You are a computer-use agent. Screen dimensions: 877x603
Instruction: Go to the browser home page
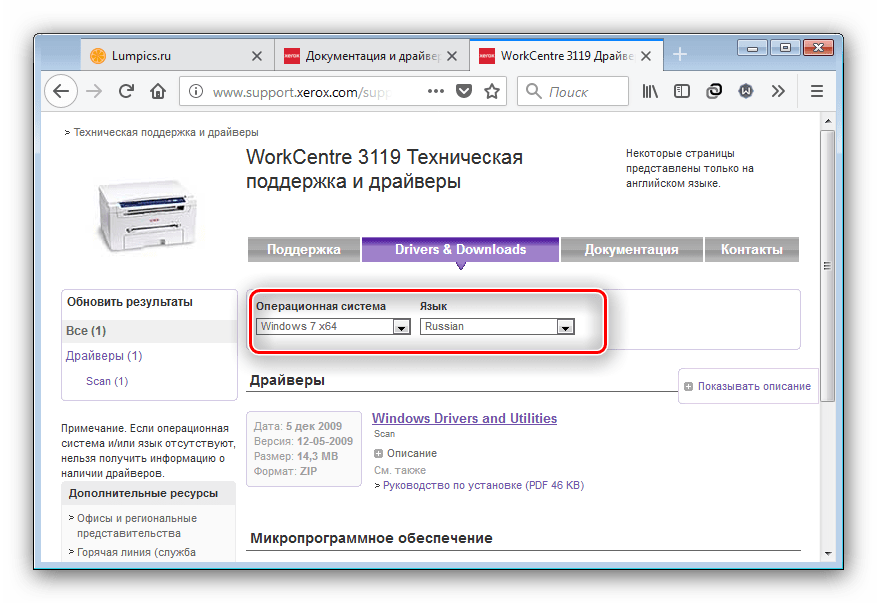tap(157, 91)
